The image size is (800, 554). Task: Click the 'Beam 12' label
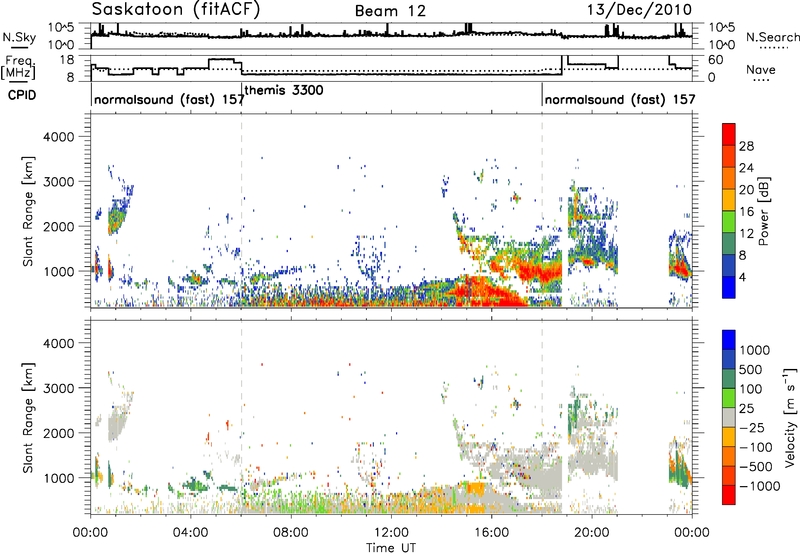(x=390, y=11)
